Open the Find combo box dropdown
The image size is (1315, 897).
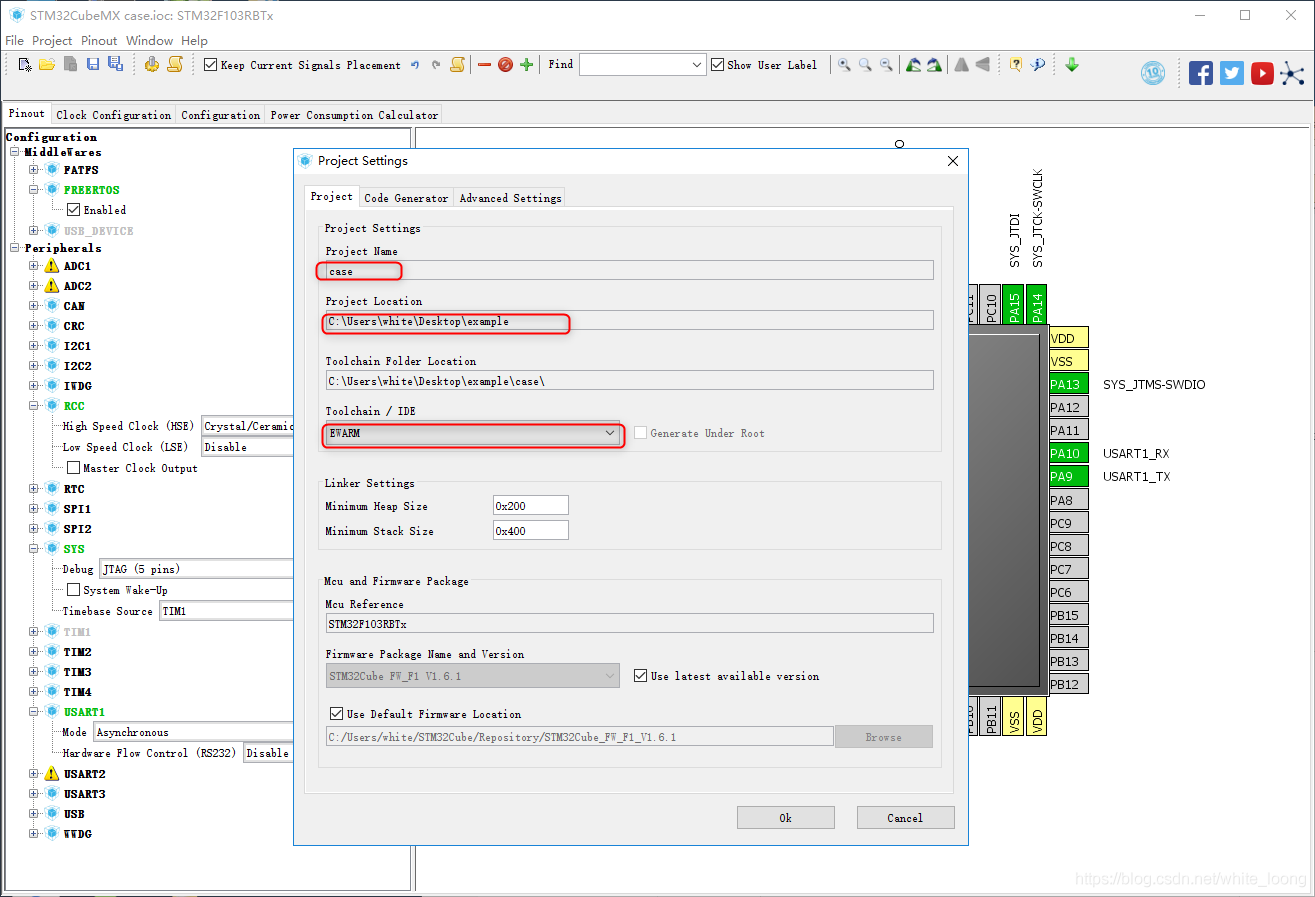point(698,65)
